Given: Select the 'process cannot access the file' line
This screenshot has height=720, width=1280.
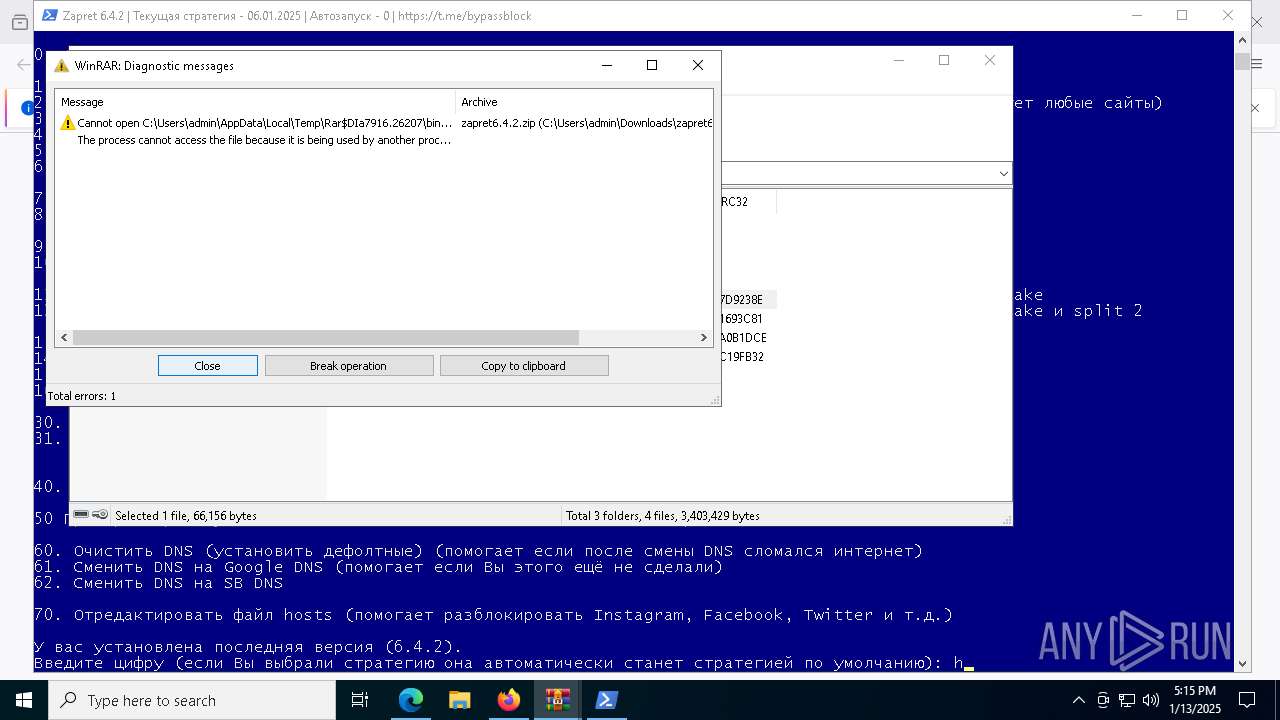Looking at the screenshot, I should coord(265,140).
